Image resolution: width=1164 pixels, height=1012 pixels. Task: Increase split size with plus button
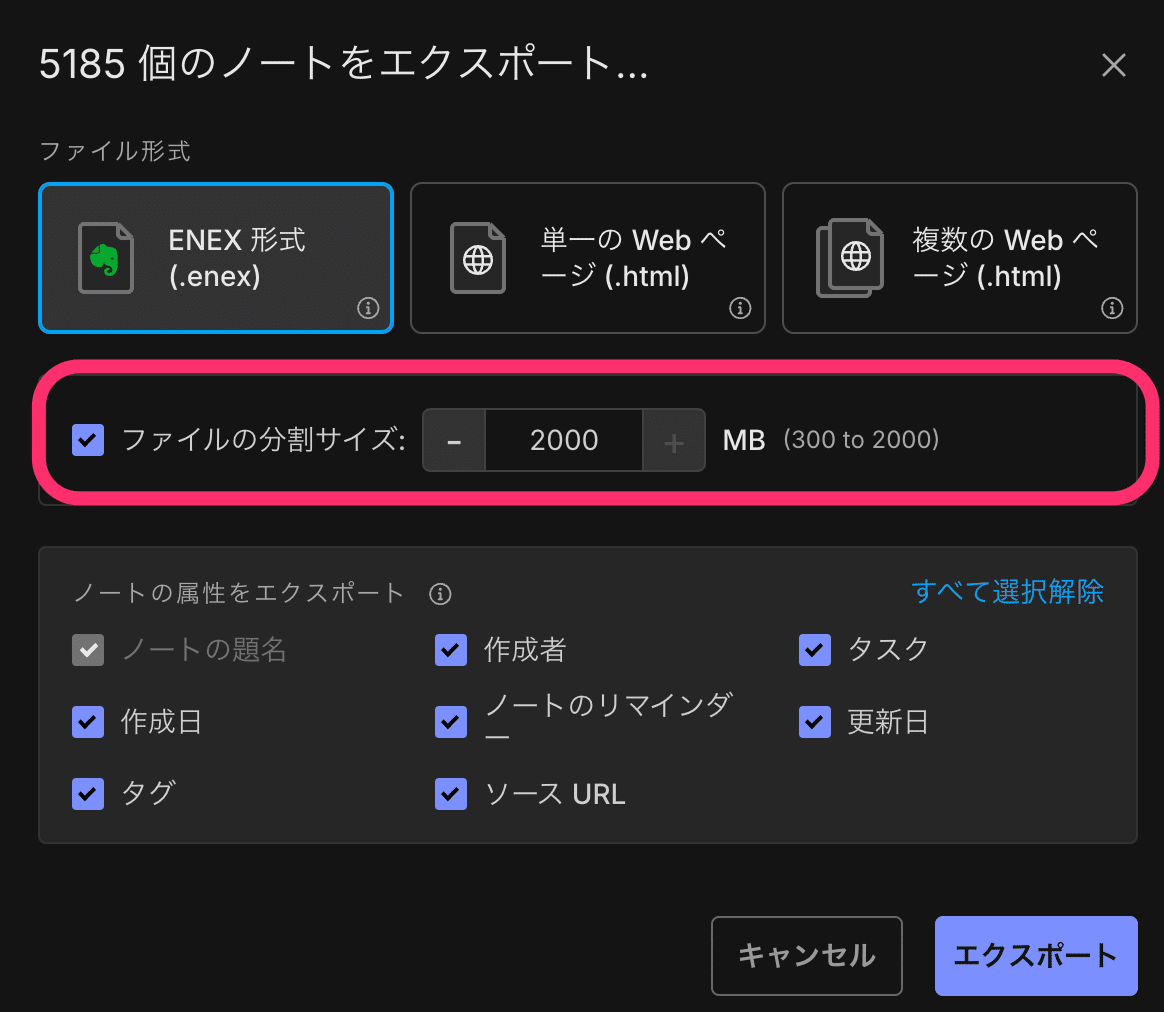pos(674,440)
